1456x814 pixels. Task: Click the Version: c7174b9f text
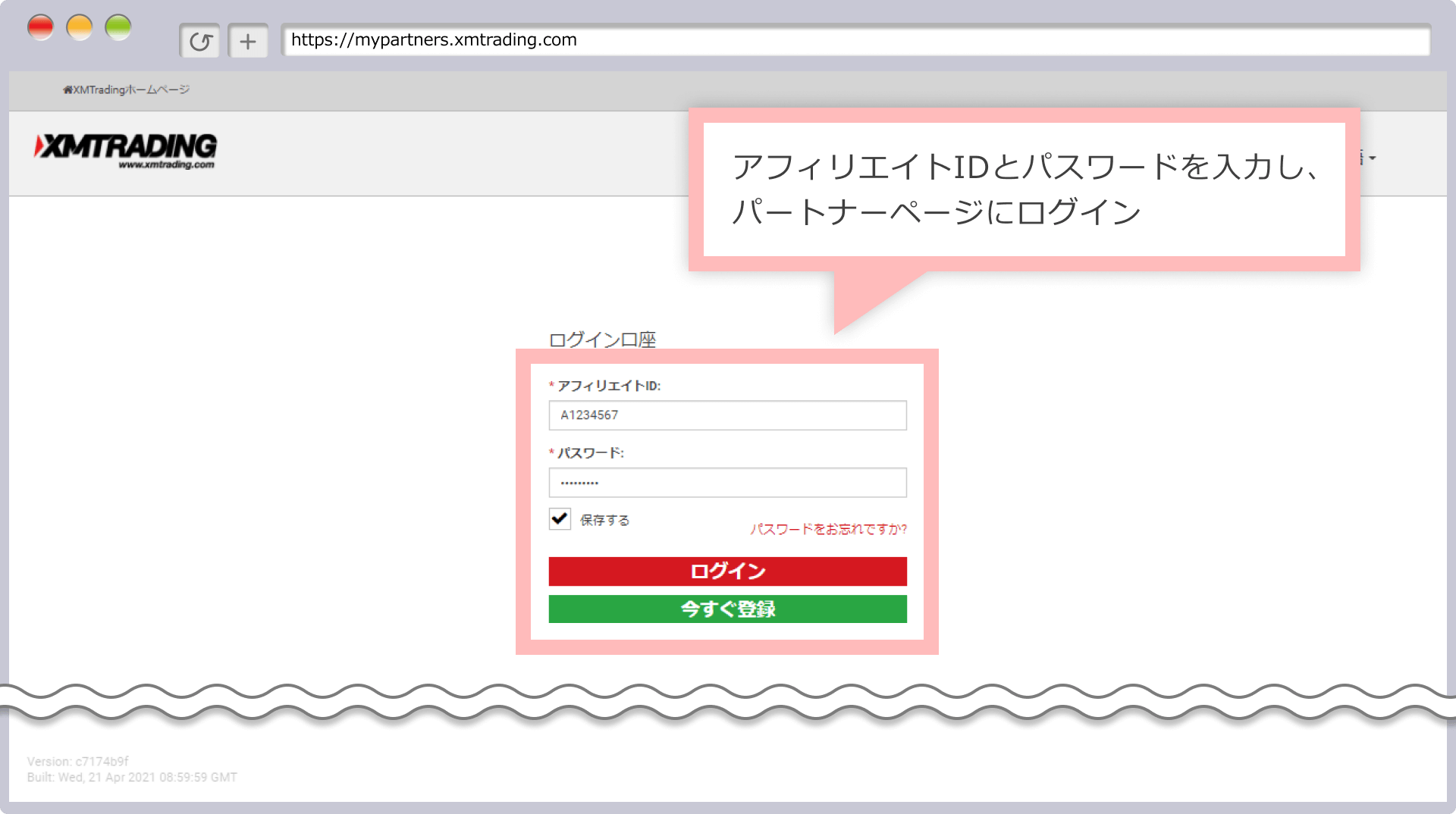78,762
